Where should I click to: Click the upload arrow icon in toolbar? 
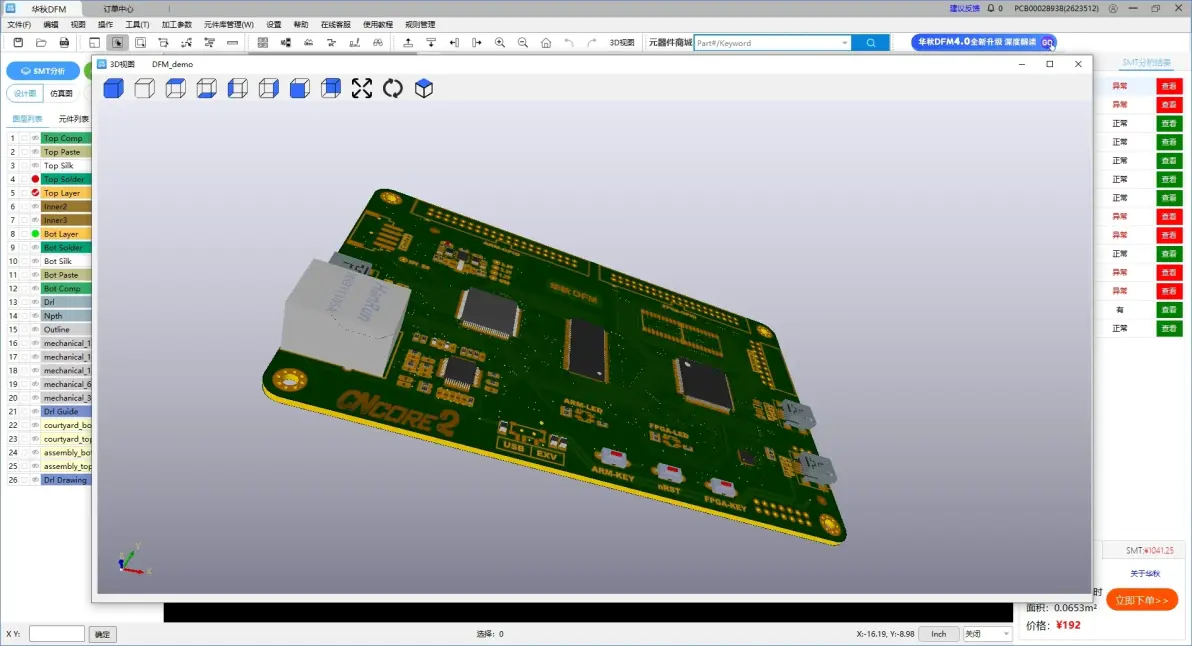pyautogui.click(x=408, y=43)
